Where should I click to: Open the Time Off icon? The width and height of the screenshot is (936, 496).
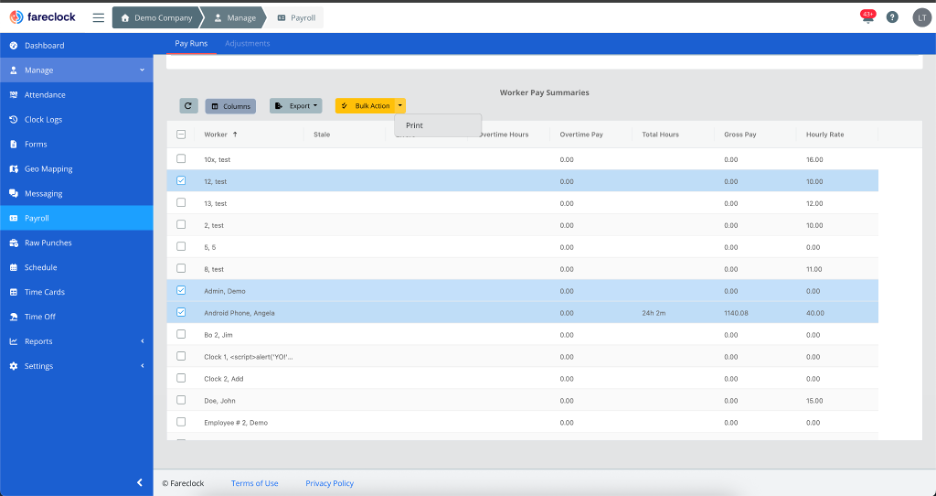pos(13,317)
